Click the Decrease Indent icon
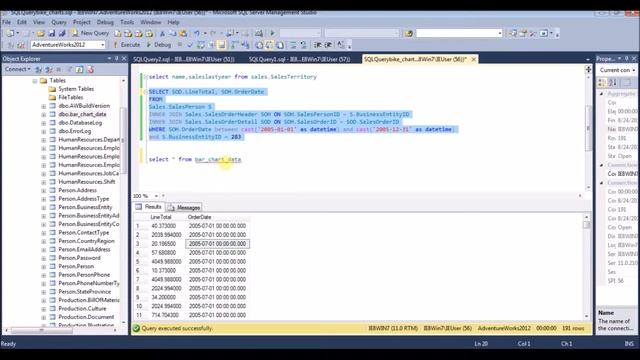 [x=318, y=44]
